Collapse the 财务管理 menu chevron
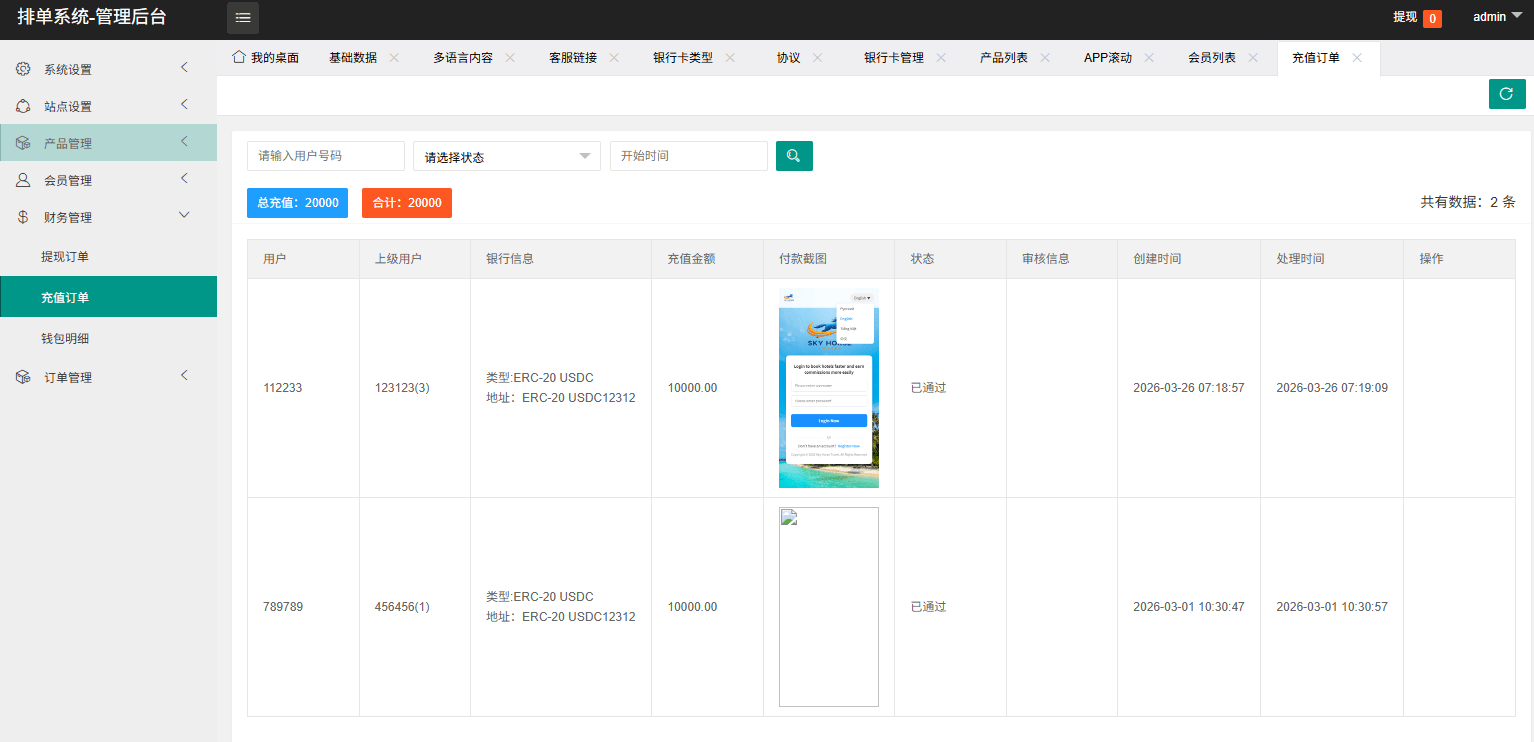Screen dimensions: 1534x742 pos(184,215)
